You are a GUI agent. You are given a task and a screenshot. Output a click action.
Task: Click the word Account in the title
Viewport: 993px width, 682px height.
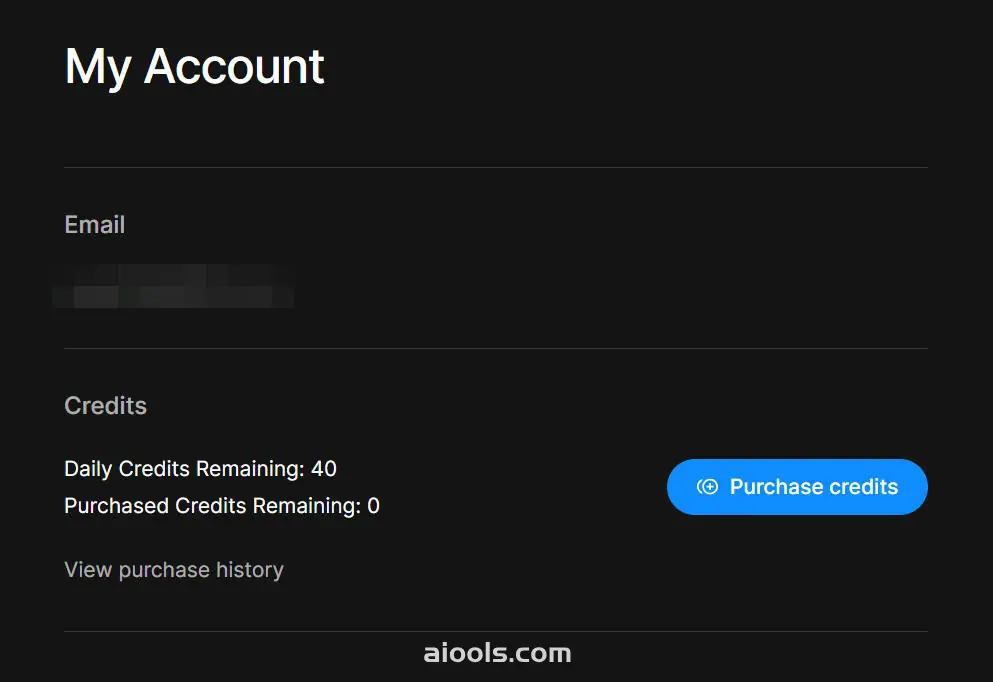[234, 67]
